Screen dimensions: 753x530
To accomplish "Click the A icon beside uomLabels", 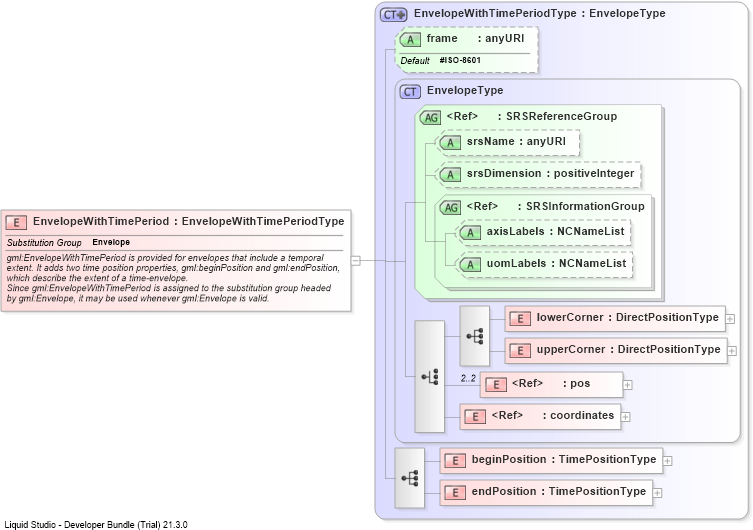I will click(470, 264).
